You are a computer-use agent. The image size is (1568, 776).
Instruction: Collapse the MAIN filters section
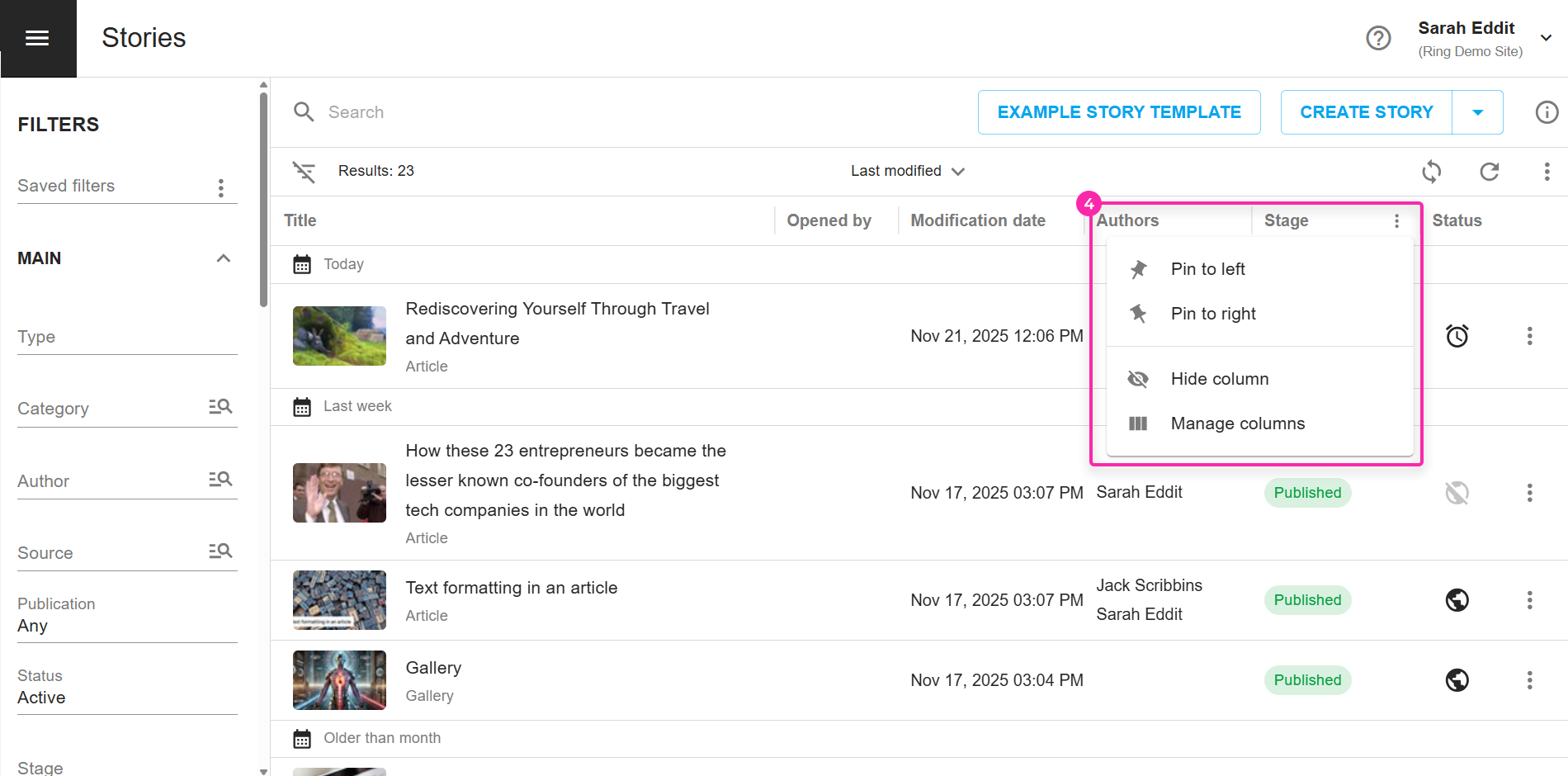(x=223, y=258)
